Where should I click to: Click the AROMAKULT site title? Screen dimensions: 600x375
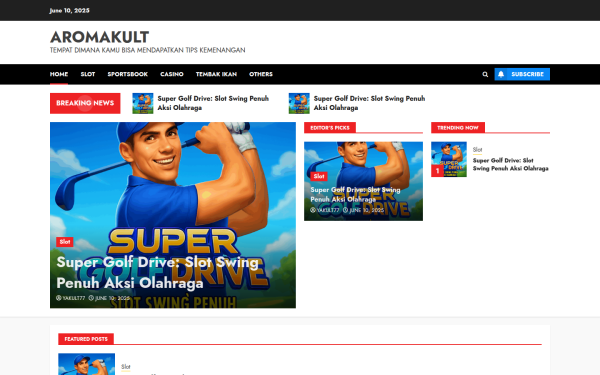click(99, 37)
